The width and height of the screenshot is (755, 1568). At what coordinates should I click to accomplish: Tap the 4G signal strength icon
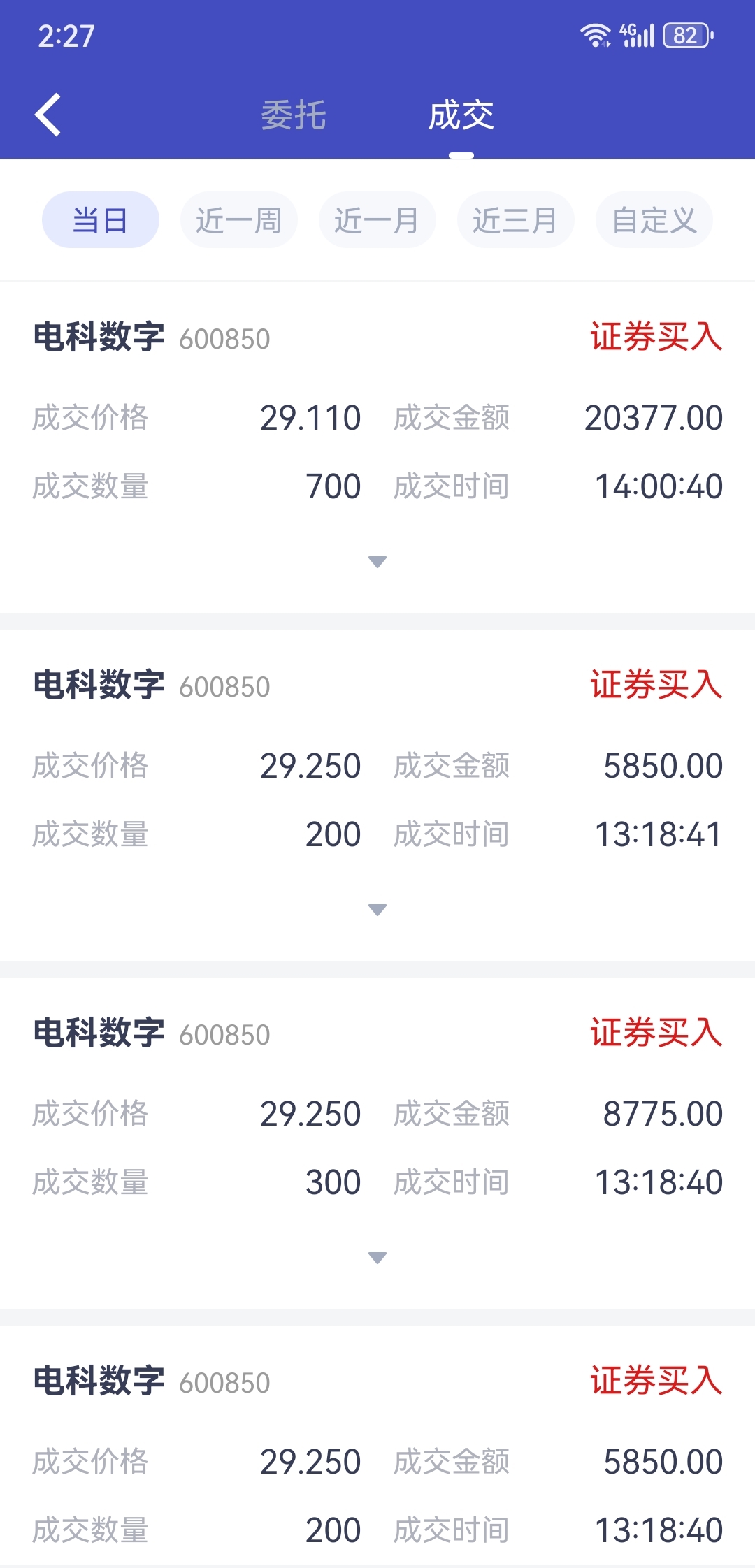click(637, 35)
